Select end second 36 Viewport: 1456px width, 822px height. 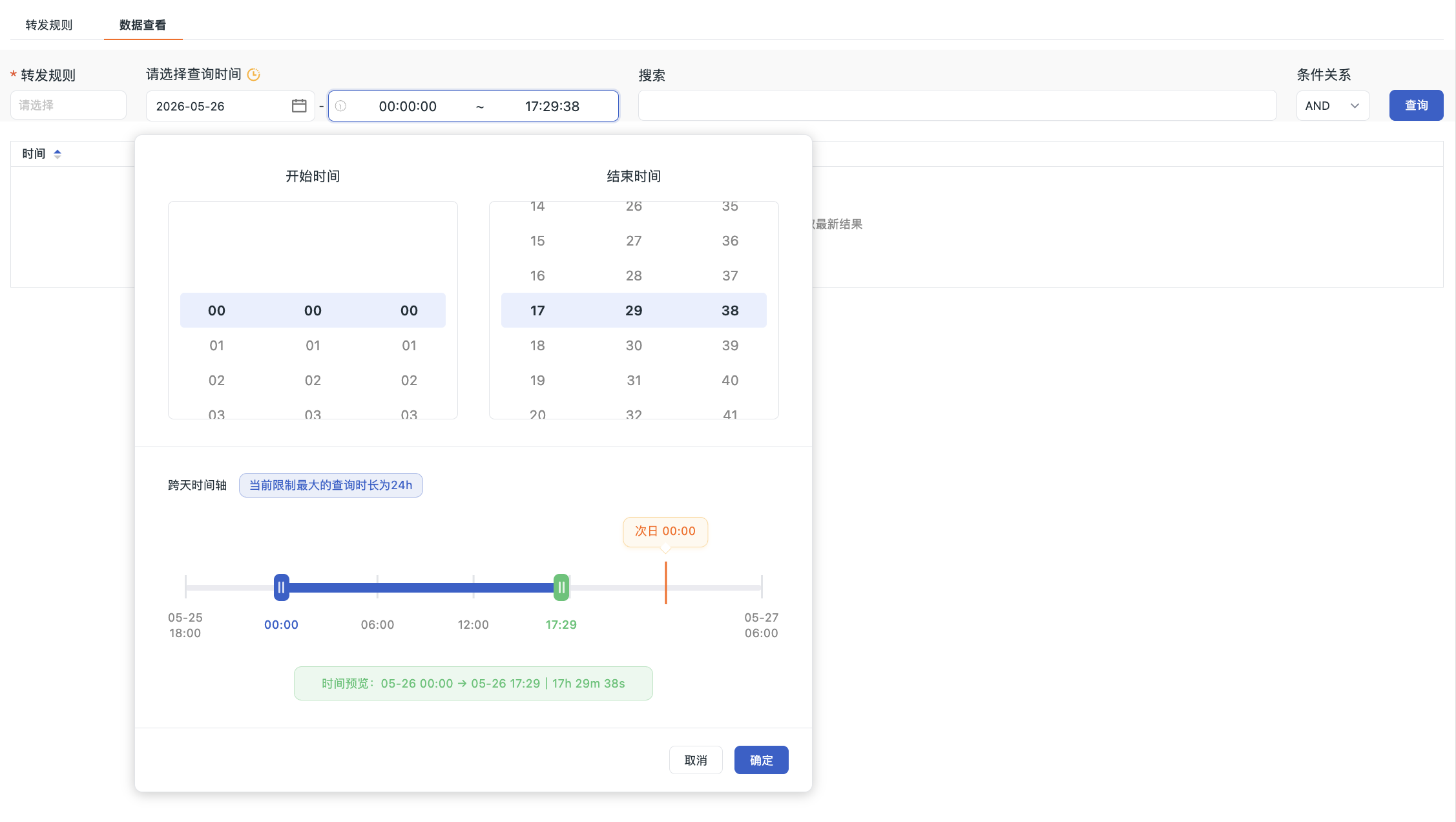[730, 241]
